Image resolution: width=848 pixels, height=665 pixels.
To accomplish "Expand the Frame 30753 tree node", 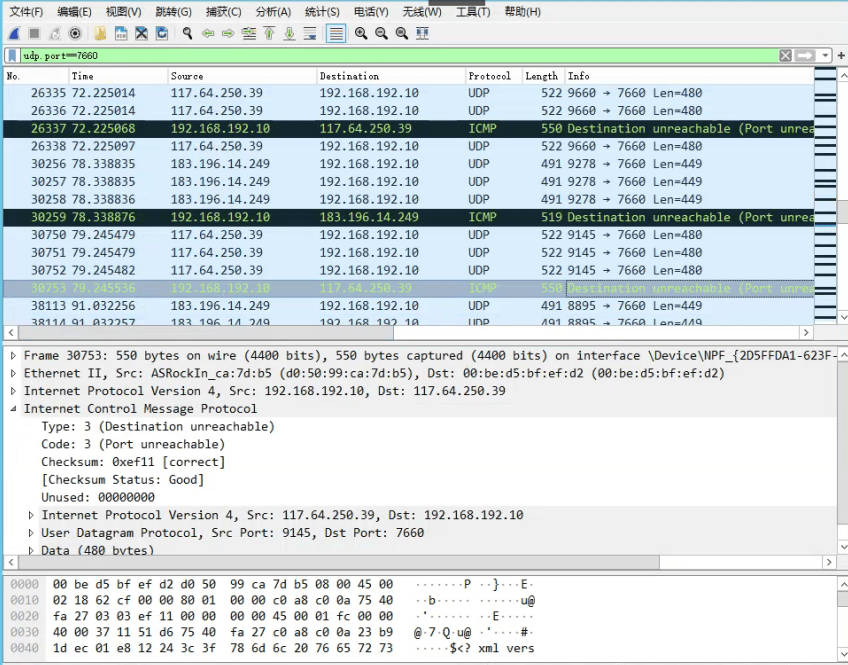I will coord(12,356).
